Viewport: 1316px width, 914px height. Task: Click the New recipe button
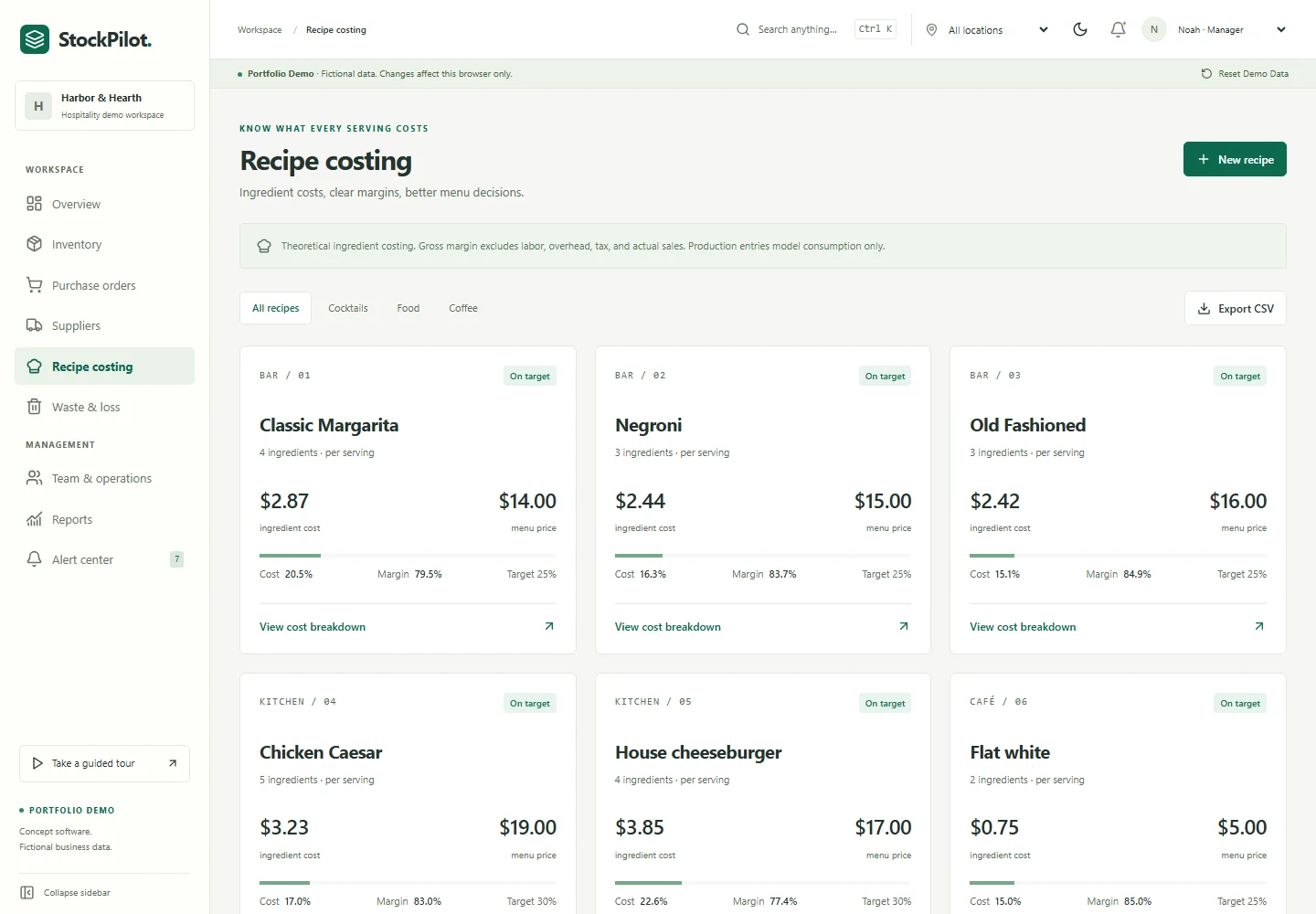(x=1235, y=159)
